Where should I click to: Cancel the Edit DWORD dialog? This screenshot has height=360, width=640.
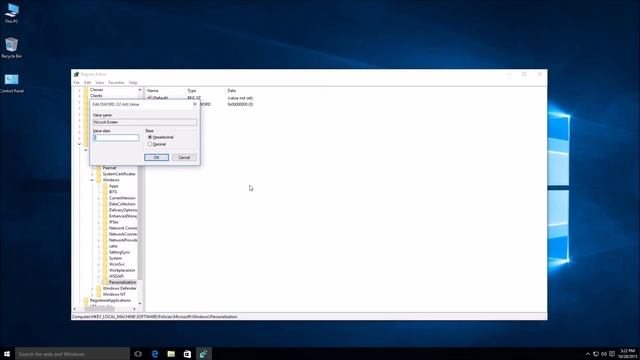[x=184, y=158]
